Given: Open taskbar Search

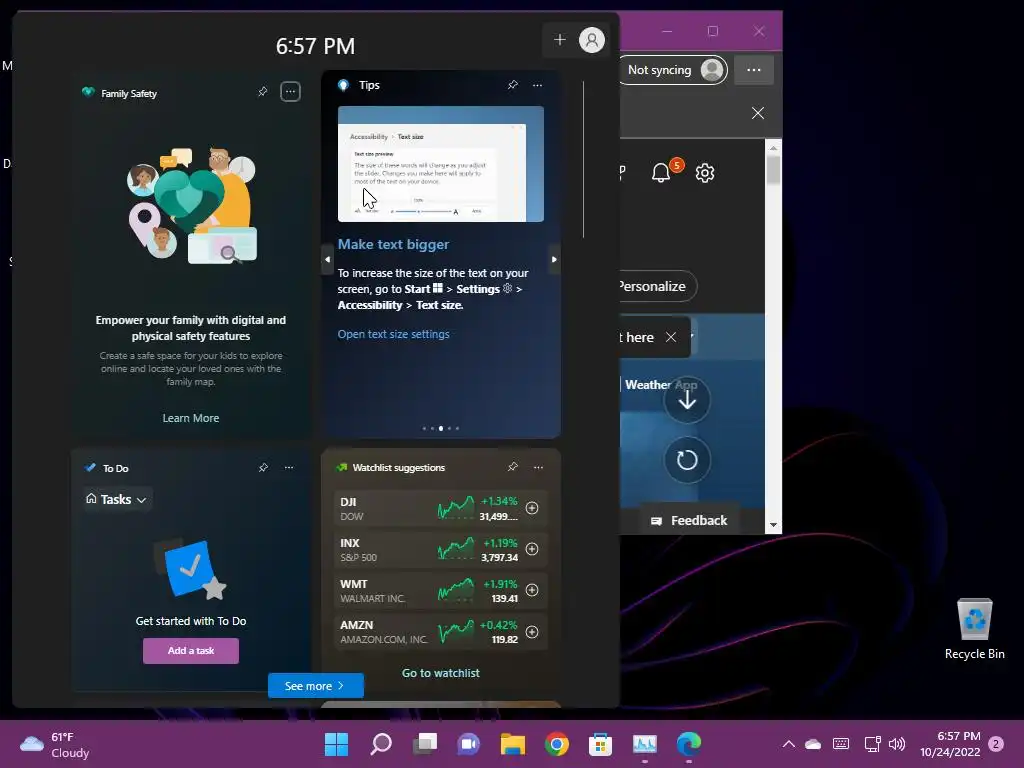Looking at the screenshot, I should [381, 744].
